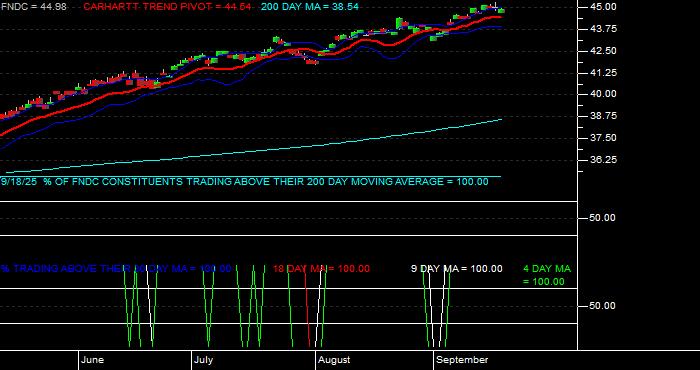Click the 200 DAY MA = 38.54 label

click(x=309, y=7)
